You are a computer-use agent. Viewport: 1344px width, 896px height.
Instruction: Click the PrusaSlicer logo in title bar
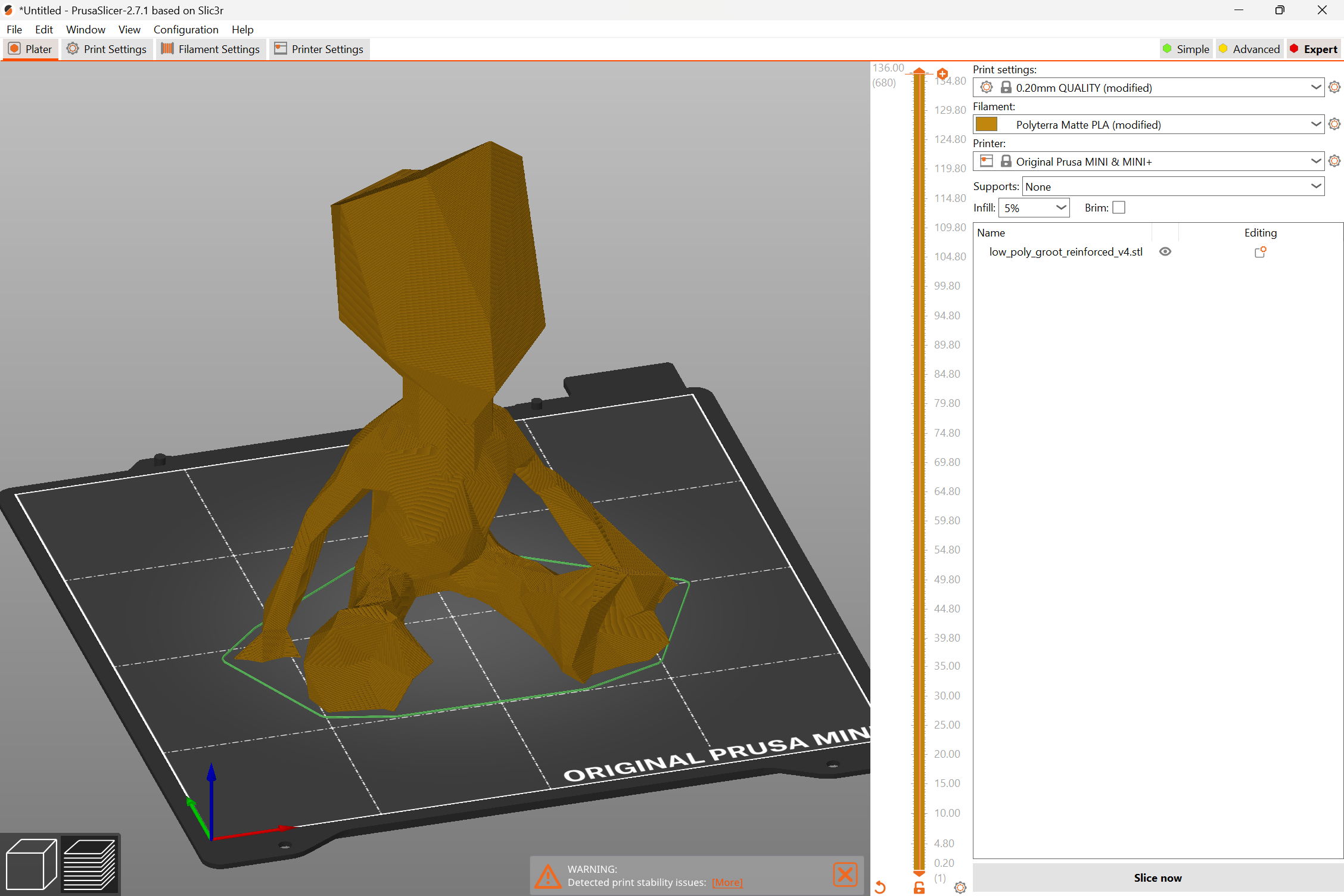tap(8, 10)
